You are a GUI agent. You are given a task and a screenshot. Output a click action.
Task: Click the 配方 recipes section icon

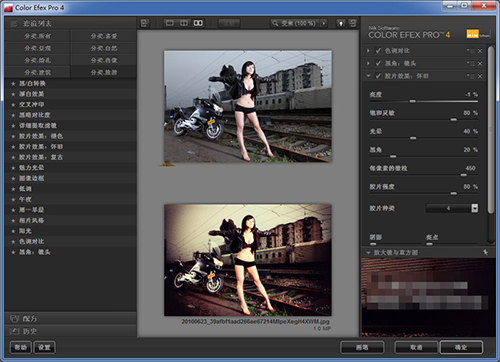15,319
